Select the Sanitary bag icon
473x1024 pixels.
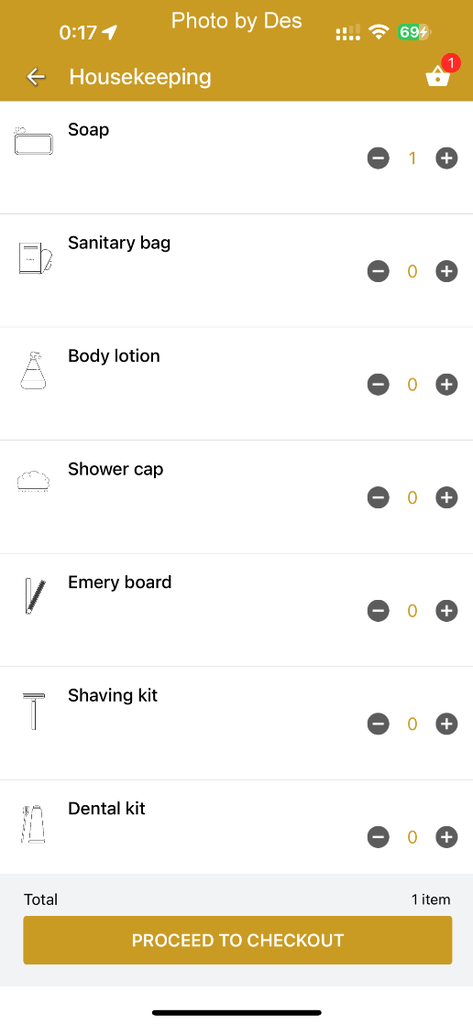coord(35,258)
